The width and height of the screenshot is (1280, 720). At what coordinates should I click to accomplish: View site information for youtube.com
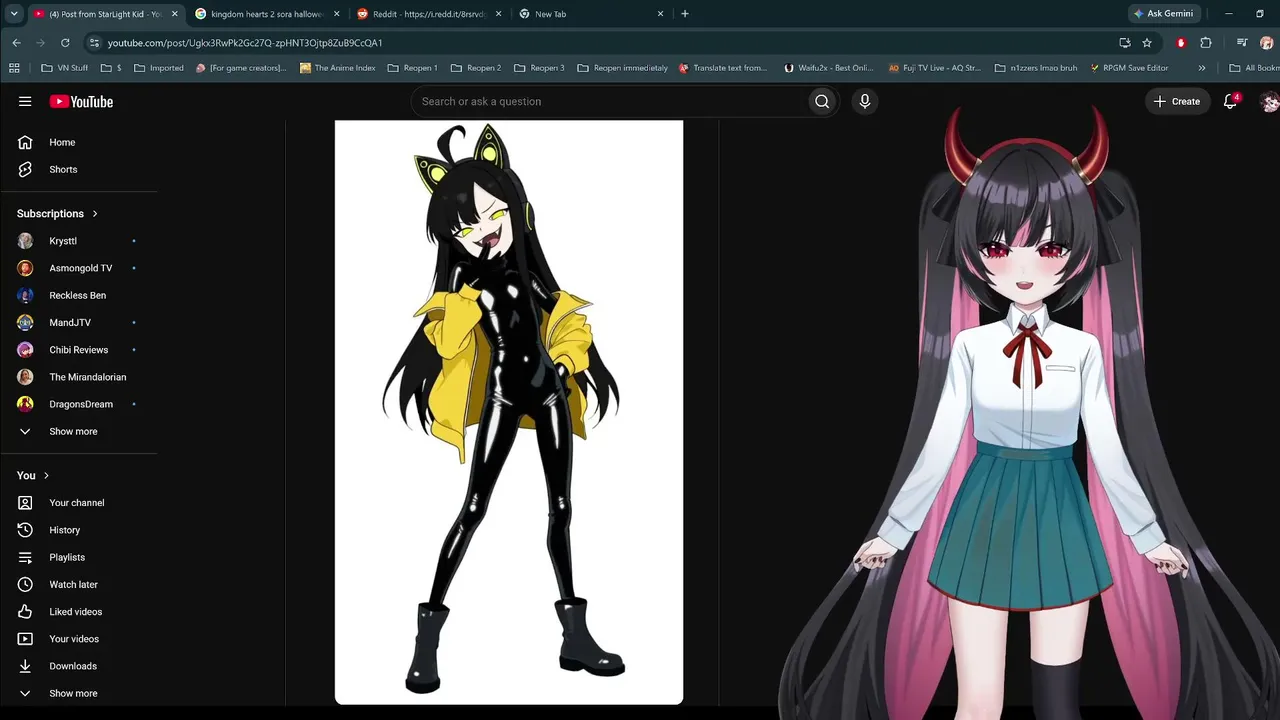click(94, 43)
